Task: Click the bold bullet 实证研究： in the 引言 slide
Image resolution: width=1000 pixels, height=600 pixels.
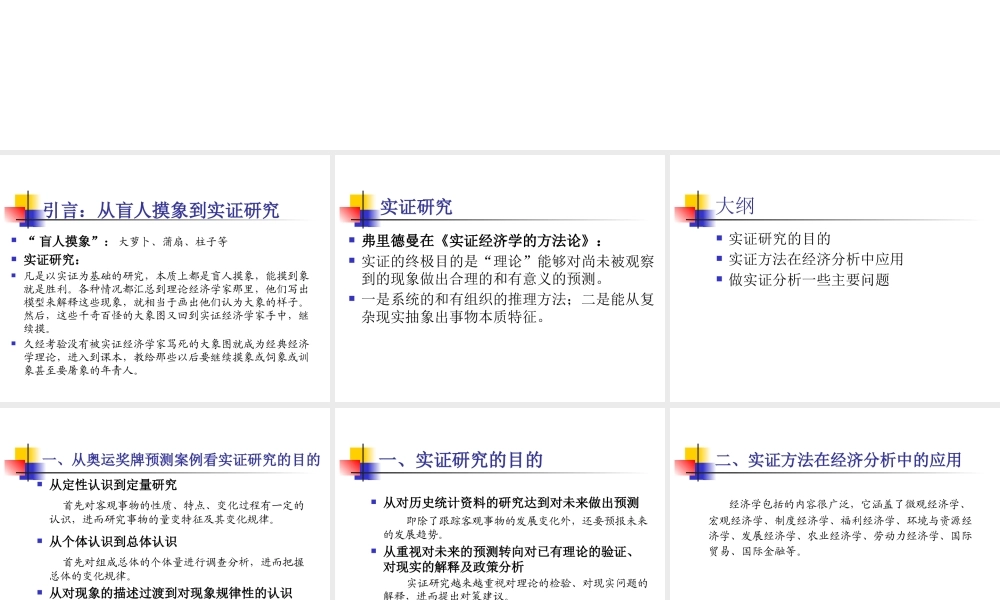Action: tap(52, 260)
